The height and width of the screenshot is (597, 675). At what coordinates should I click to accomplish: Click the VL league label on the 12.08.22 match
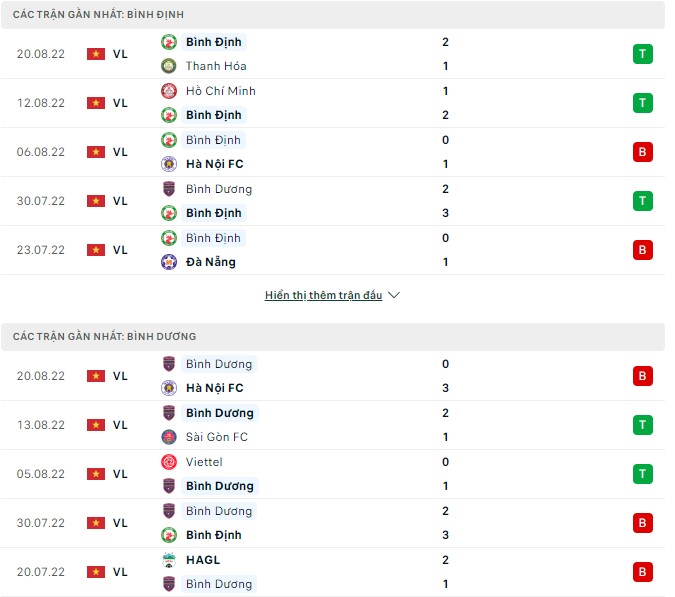pyautogui.click(x=120, y=103)
